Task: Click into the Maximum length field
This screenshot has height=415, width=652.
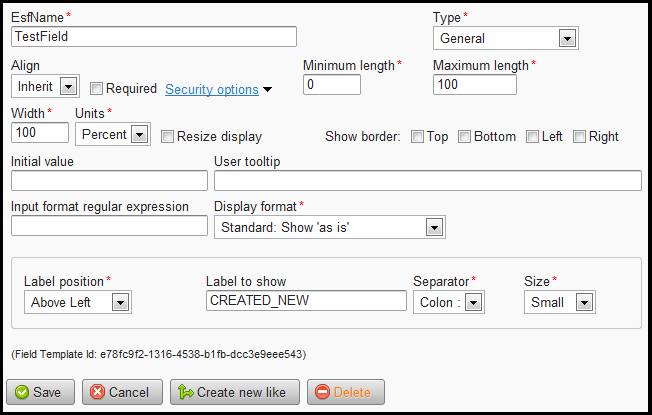Action: pos(475,85)
